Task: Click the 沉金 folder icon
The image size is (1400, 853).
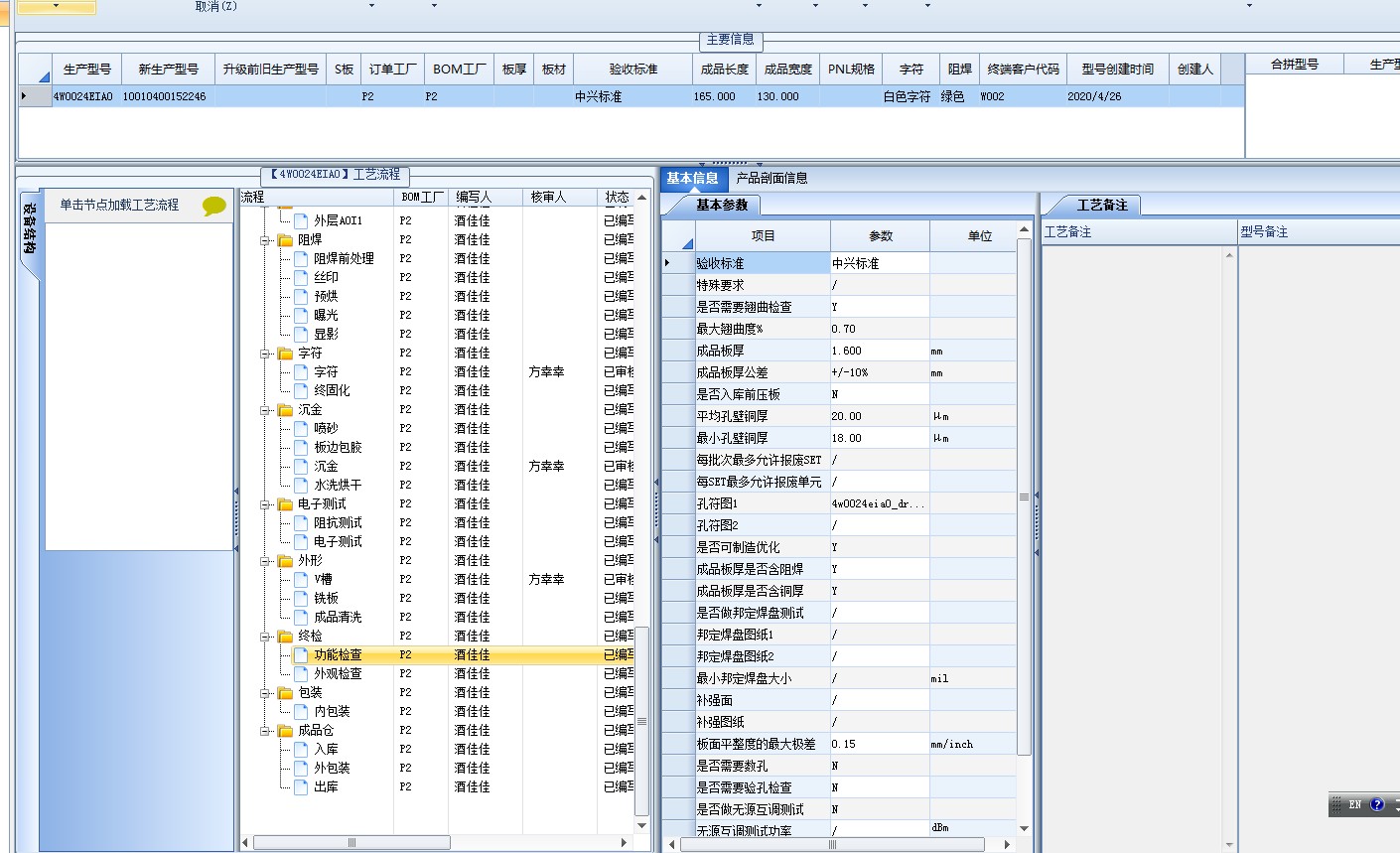Action: (286, 409)
